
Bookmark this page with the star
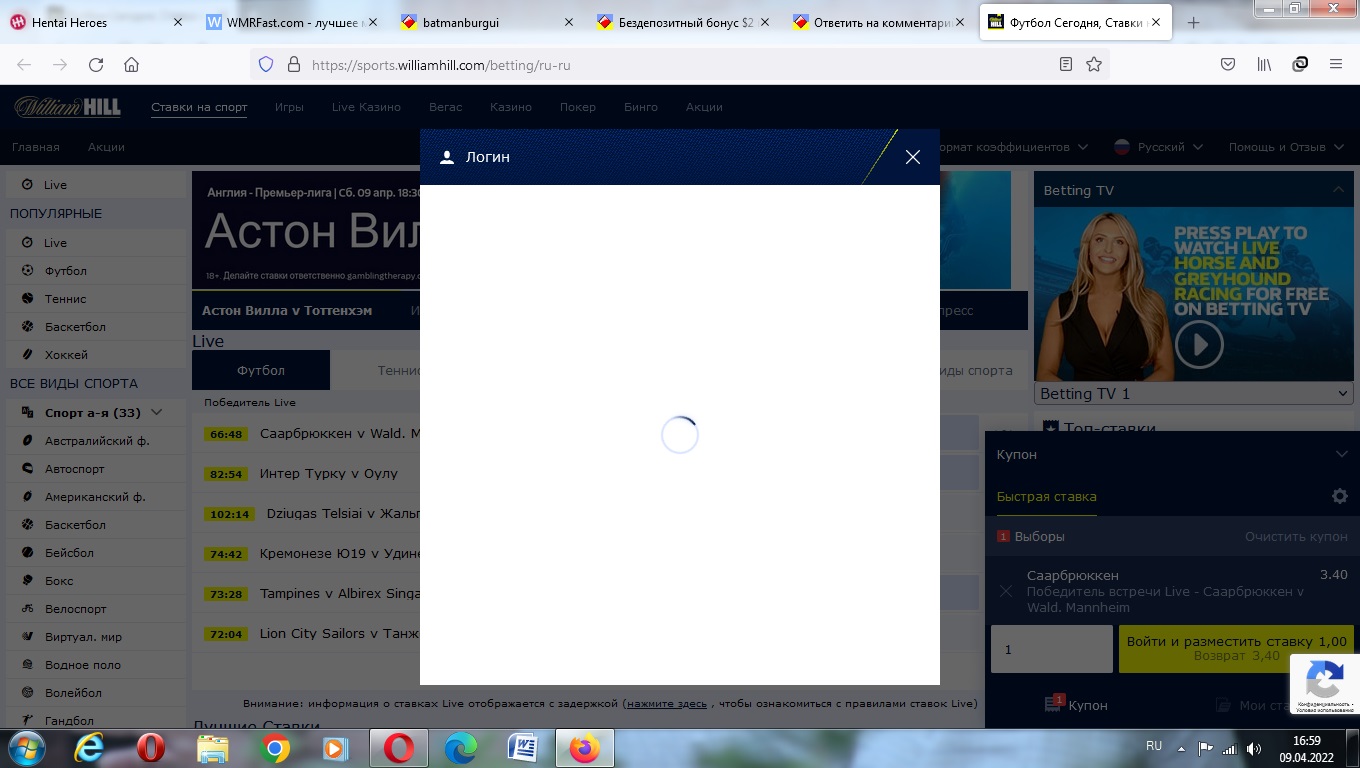click(1094, 64)
